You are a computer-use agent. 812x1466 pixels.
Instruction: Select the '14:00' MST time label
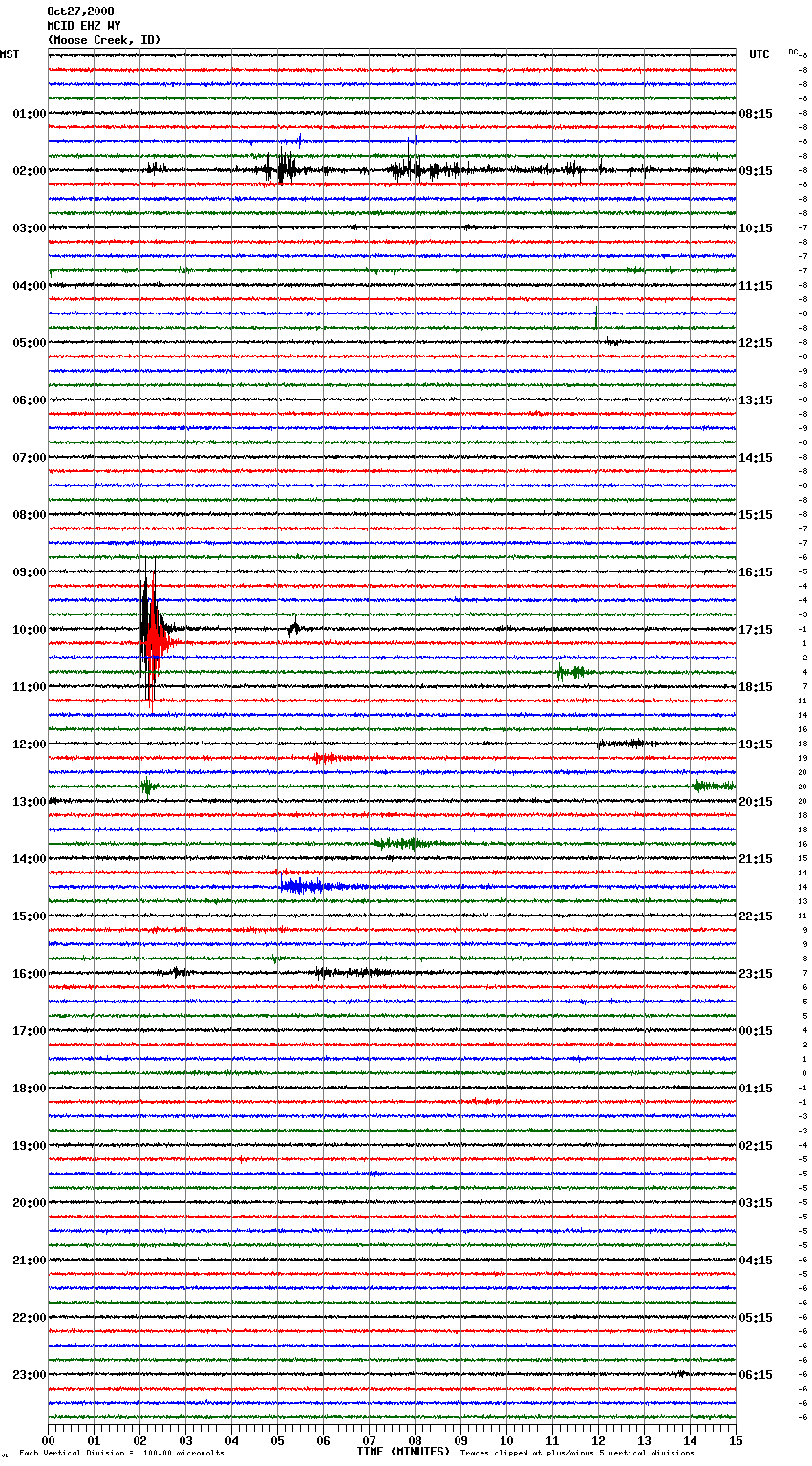click(x=30, y=859)
